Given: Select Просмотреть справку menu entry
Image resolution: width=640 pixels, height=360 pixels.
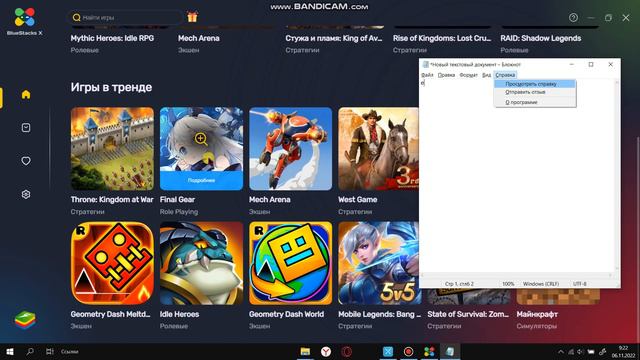Looking at the screenshot, I should click(535, 84).
